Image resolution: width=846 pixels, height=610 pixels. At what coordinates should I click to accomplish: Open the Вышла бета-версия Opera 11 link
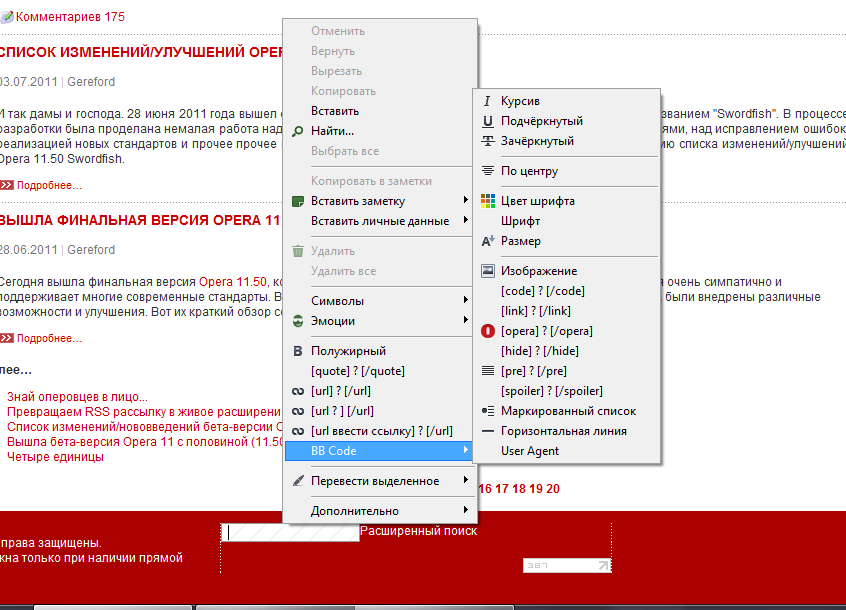145,442
